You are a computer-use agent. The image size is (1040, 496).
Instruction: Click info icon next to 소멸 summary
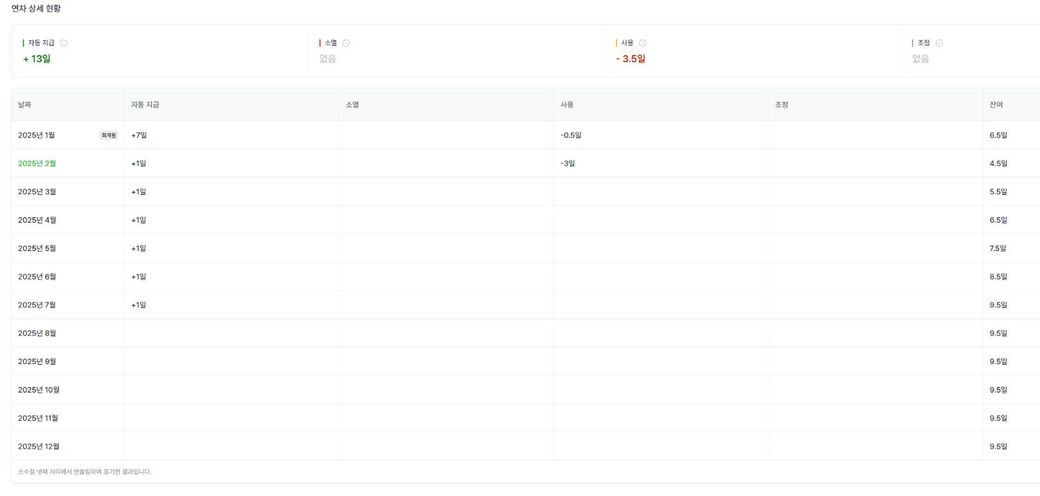346,43
